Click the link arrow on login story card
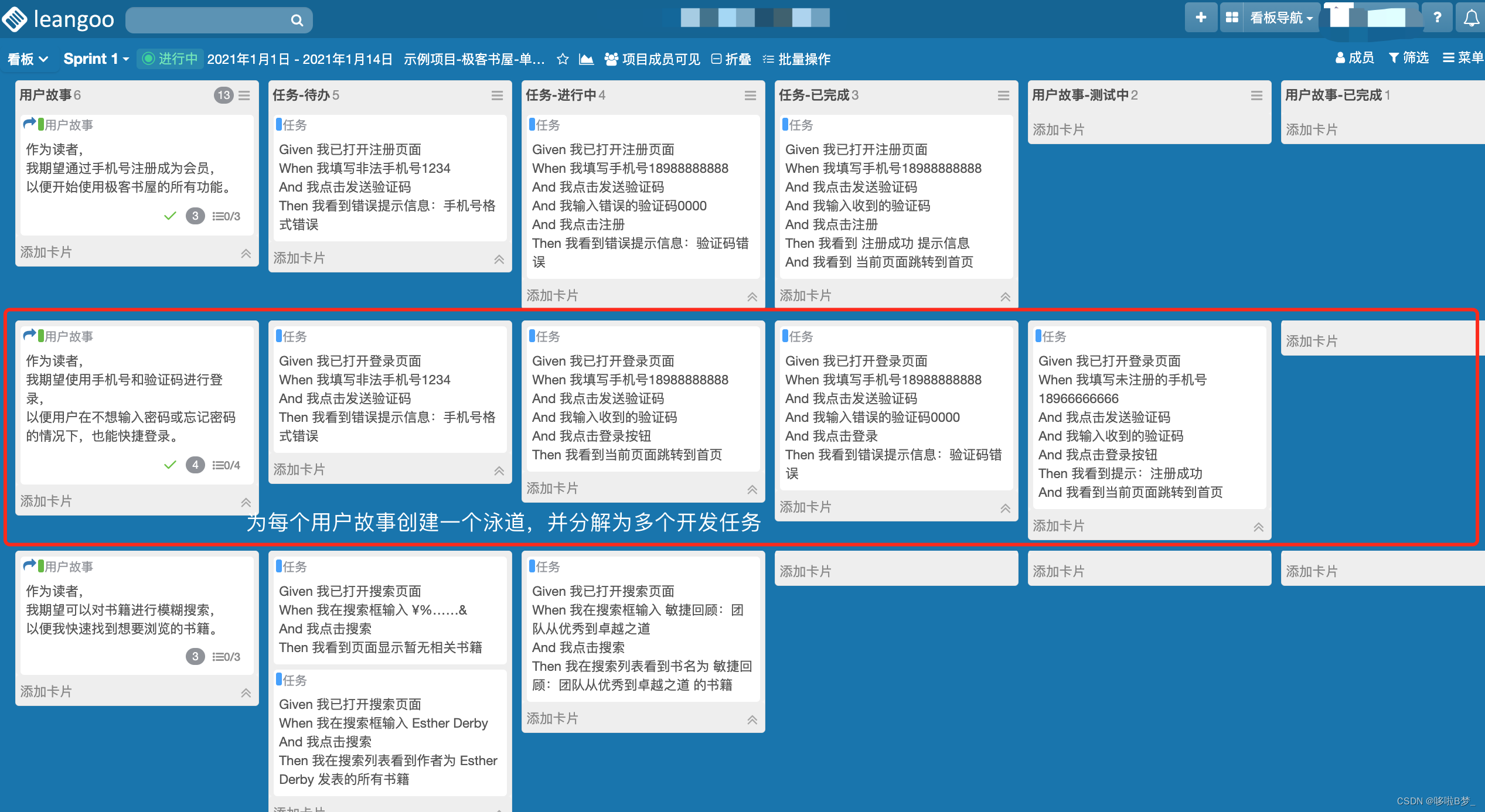The image size is (1485, 812). tap(29, 335)
